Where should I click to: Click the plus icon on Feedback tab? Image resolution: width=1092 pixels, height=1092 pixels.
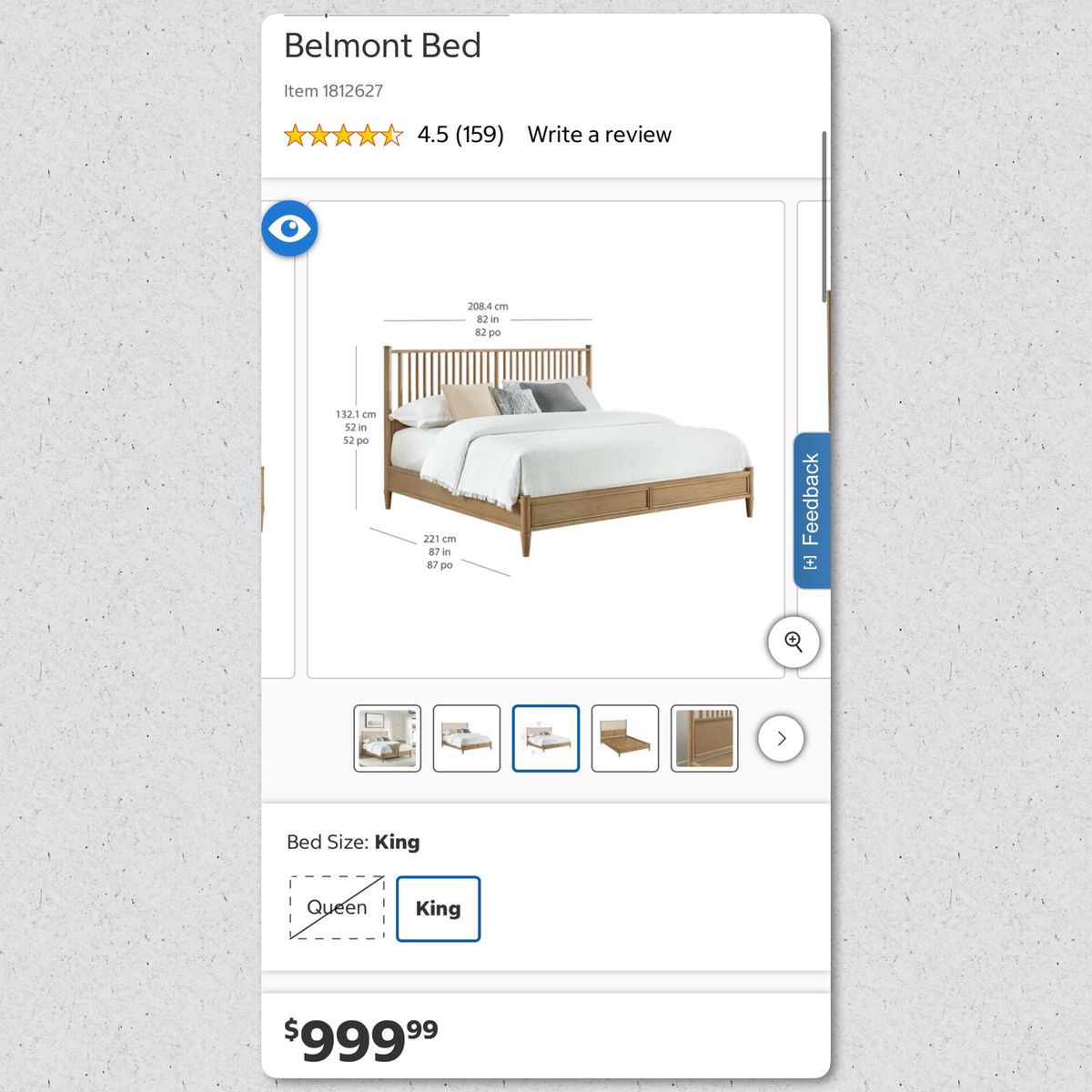(811, 562)
